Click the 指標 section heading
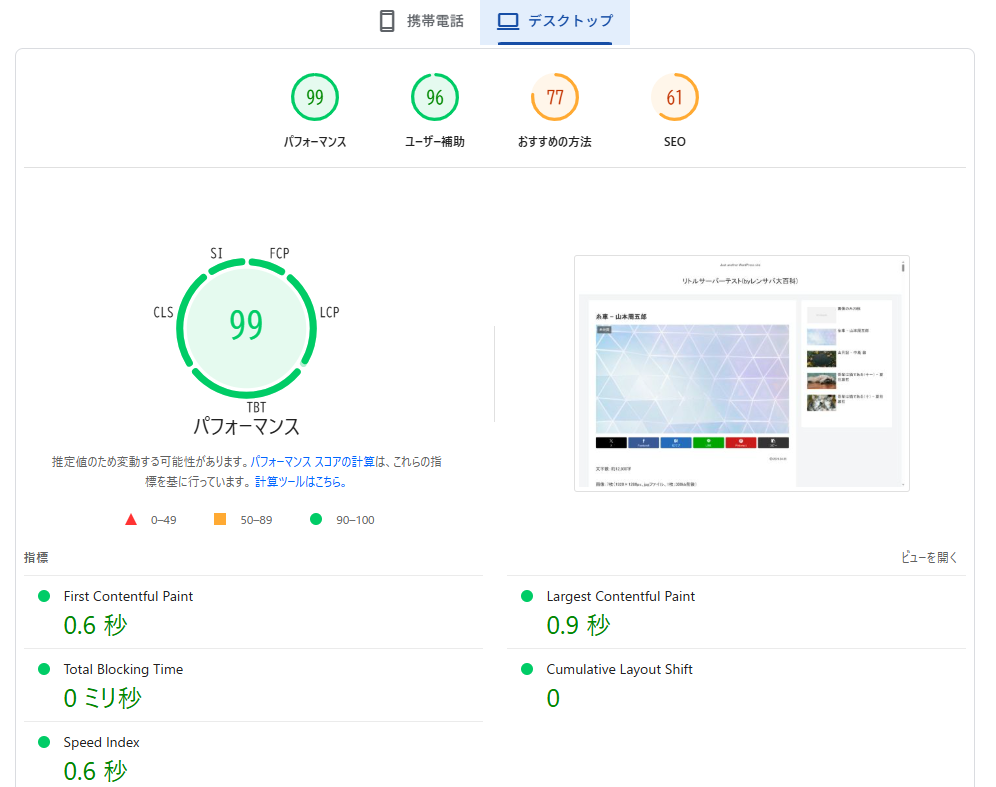The height and width of the screenshot is (787, 996). (36, 557)
